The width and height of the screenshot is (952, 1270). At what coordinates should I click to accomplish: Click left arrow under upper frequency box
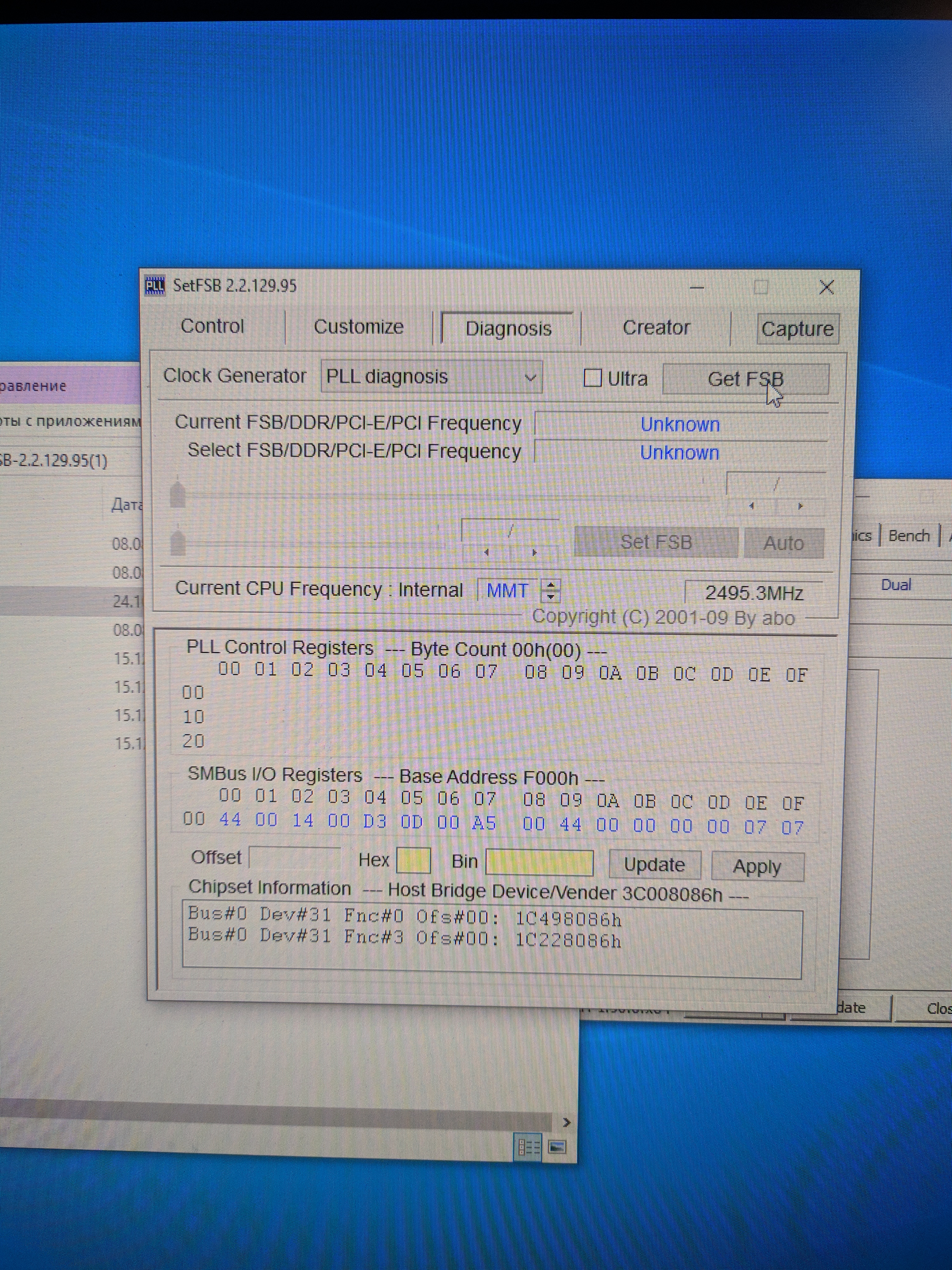pos(752,506)
